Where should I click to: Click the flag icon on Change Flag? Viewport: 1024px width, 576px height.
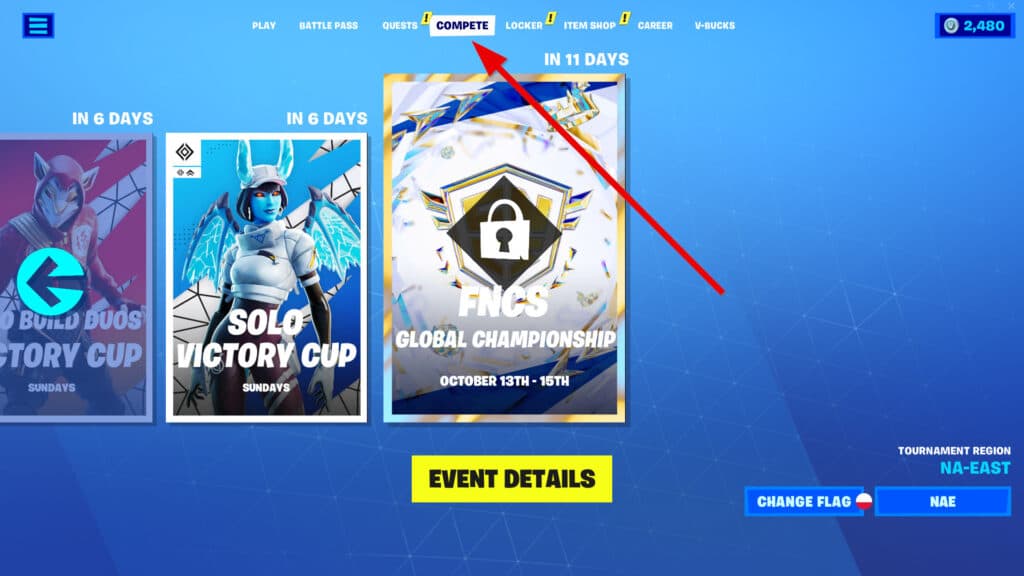[864, 501]
